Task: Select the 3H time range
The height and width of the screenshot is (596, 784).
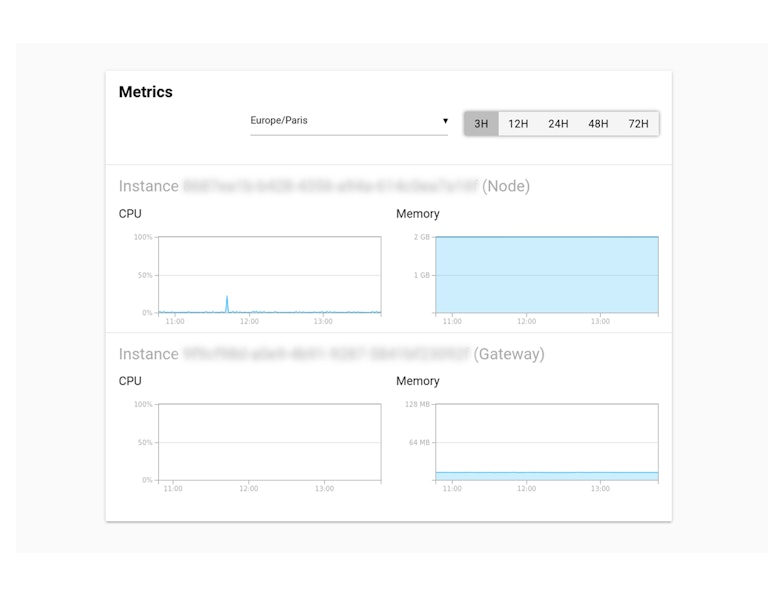Action: point(481,124)
